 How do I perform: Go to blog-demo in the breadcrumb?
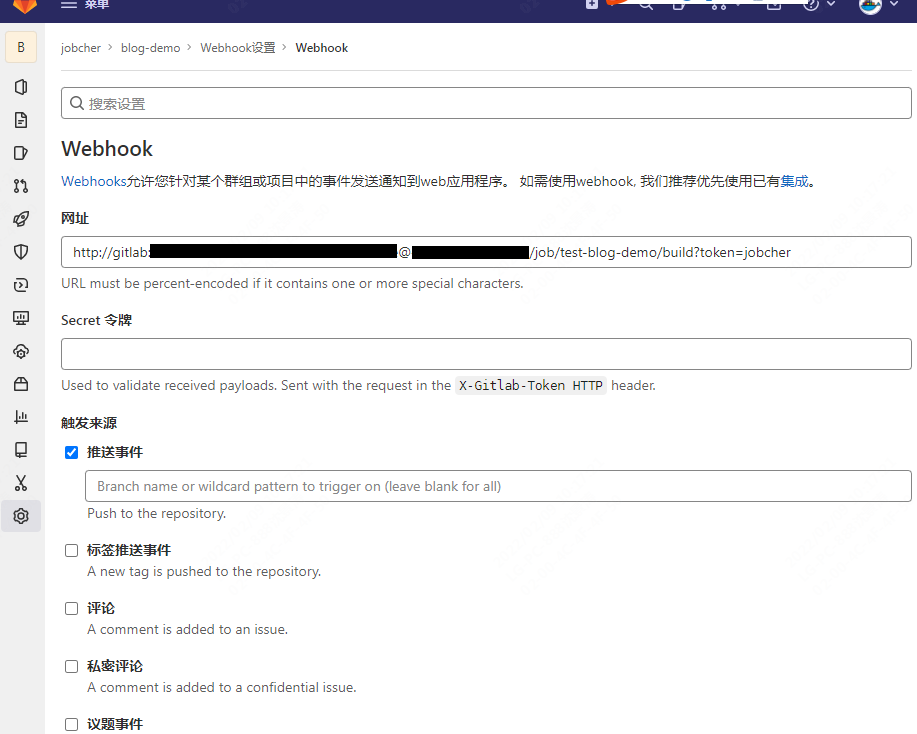(x=150, y=47)
